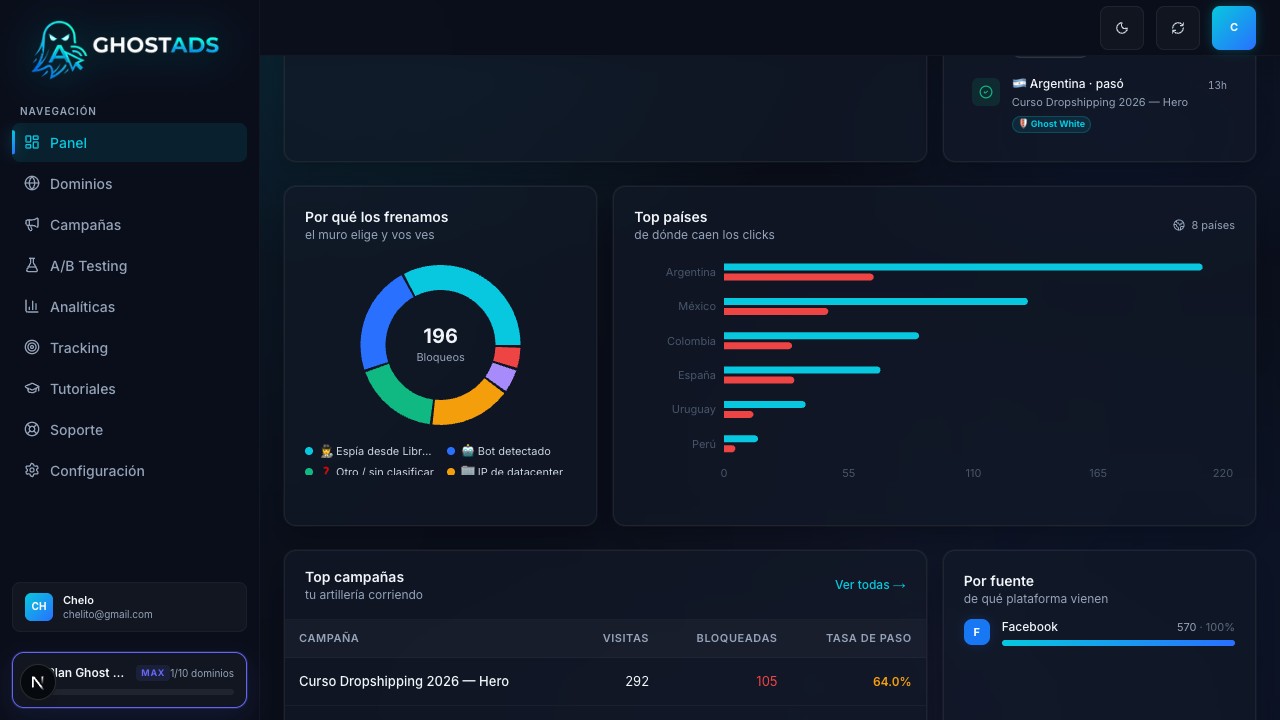Click the Campañas megaphone icon

click(32, 224)
